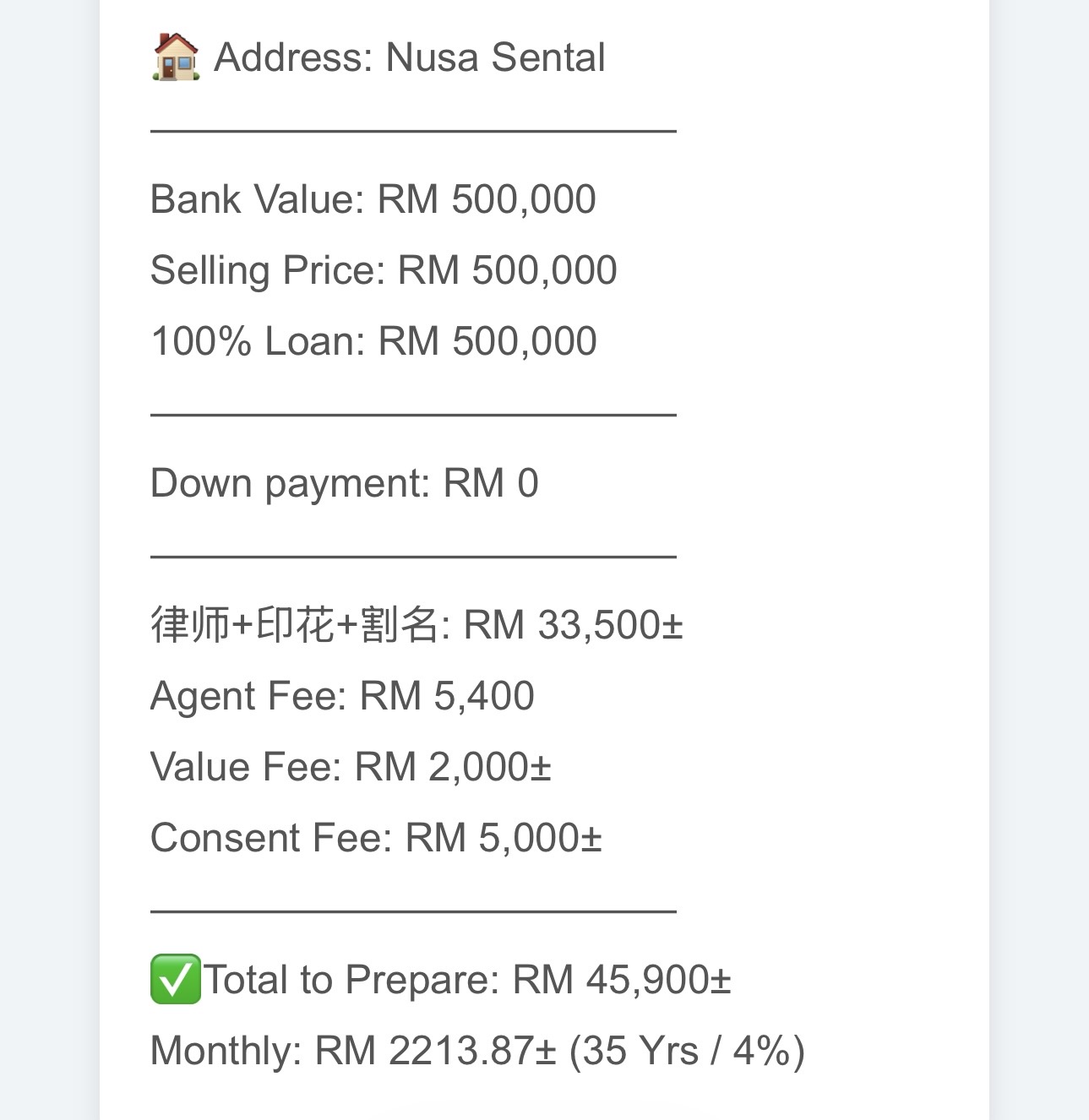Tap the Total to Prepare label

pos(351,981)
